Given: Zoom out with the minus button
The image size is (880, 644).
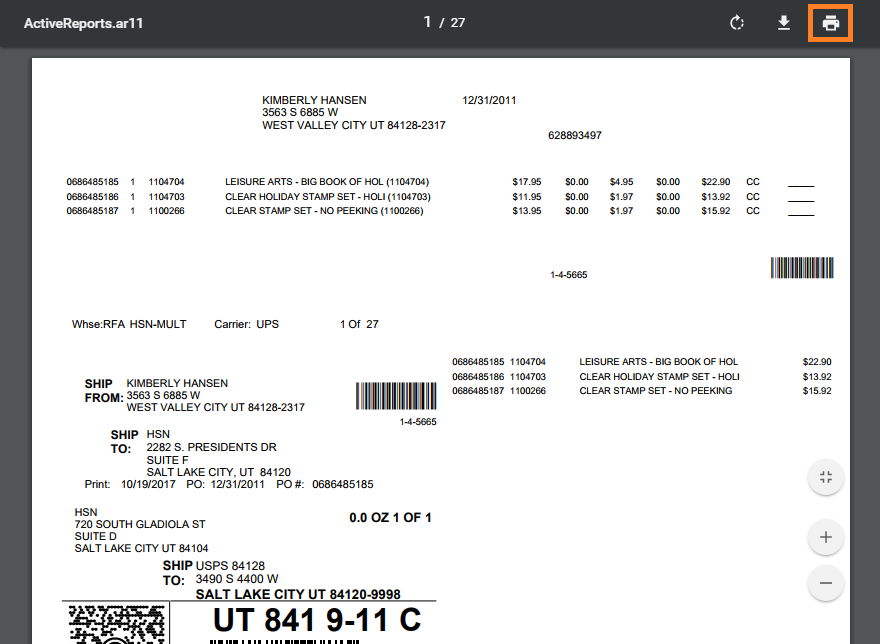Looking at the screenshot, I should point(826,583).
